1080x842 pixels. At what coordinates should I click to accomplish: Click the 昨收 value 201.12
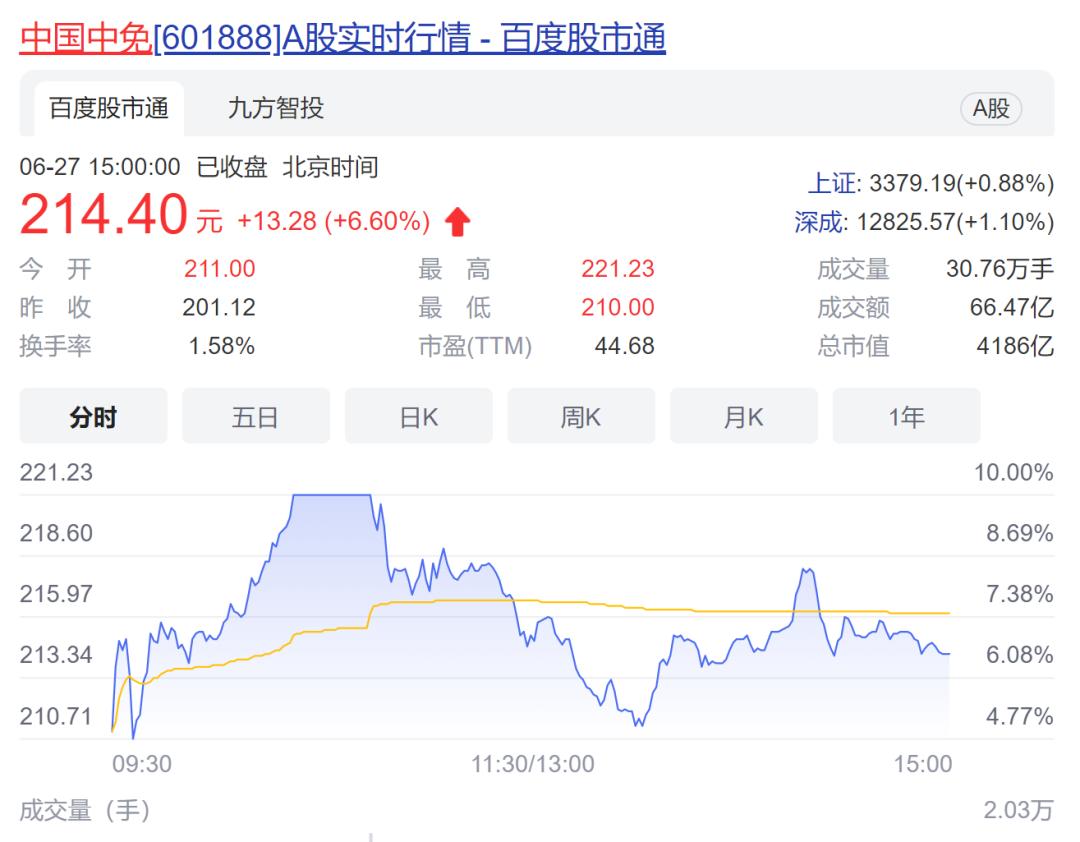point(219,307)
